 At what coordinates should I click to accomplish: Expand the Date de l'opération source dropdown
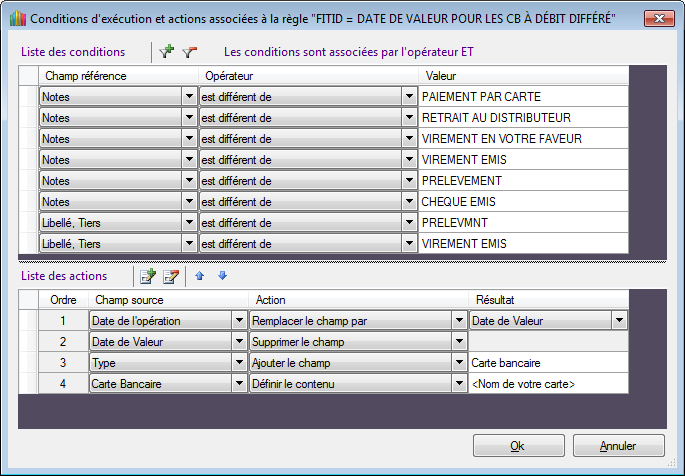239,321
